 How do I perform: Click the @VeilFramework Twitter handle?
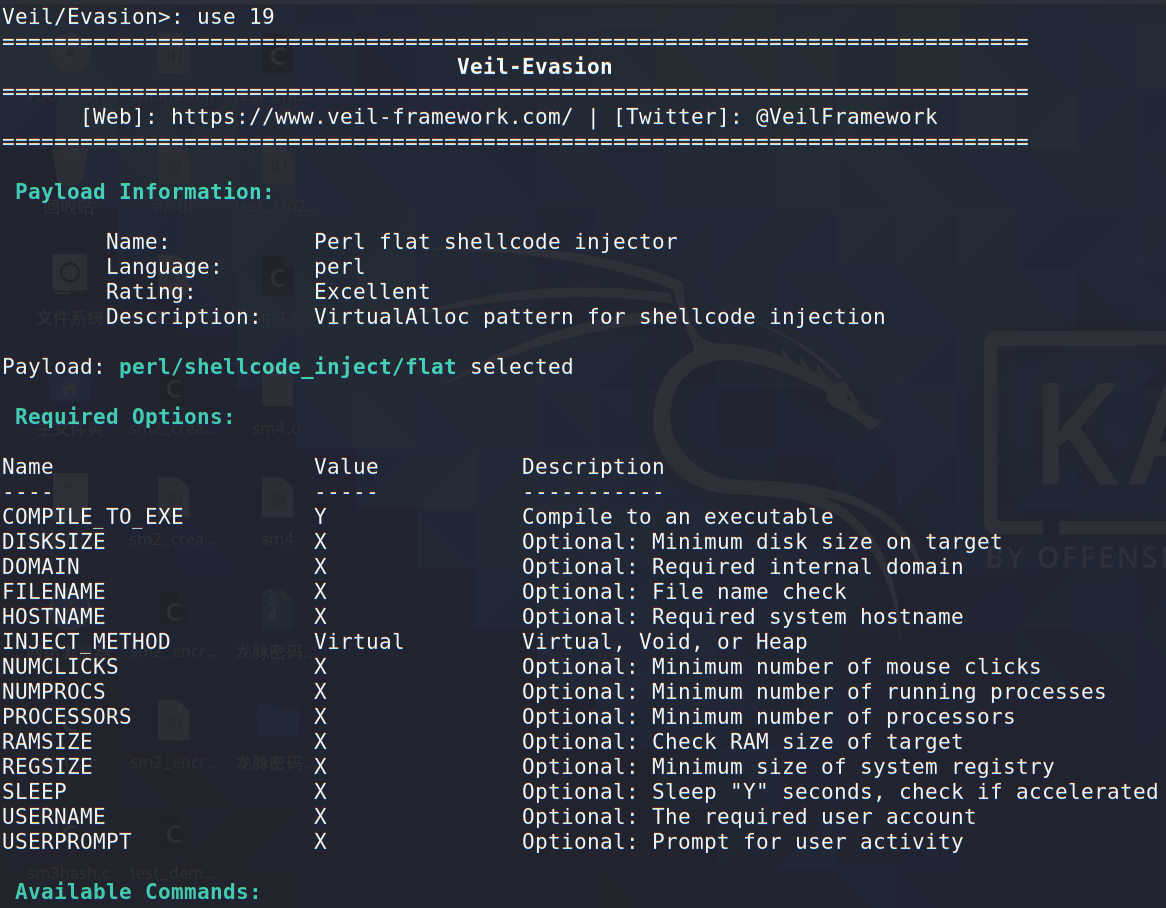pos(846,117)
